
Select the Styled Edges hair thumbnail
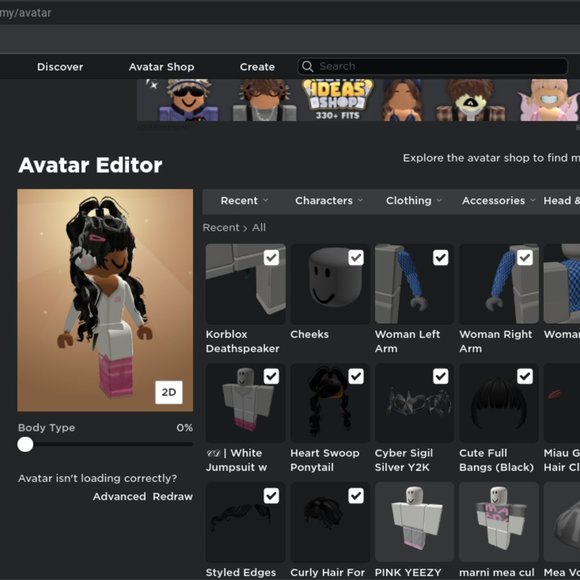point(246,522)
